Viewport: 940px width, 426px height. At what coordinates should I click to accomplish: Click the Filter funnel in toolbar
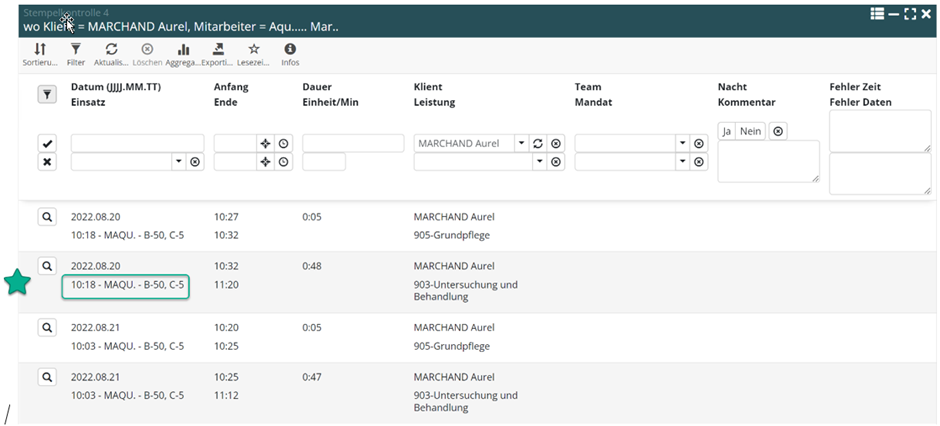pos(76,50)
